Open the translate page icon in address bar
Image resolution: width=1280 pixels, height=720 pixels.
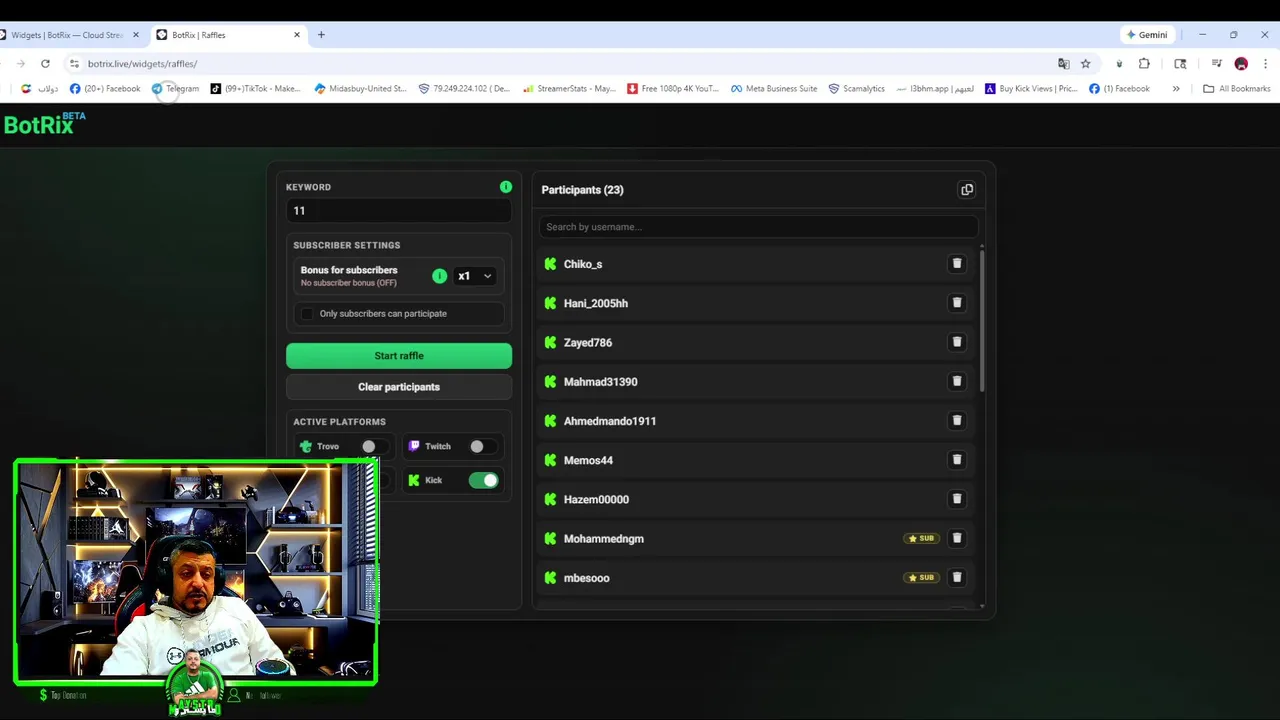click(x=1063, y=63)
